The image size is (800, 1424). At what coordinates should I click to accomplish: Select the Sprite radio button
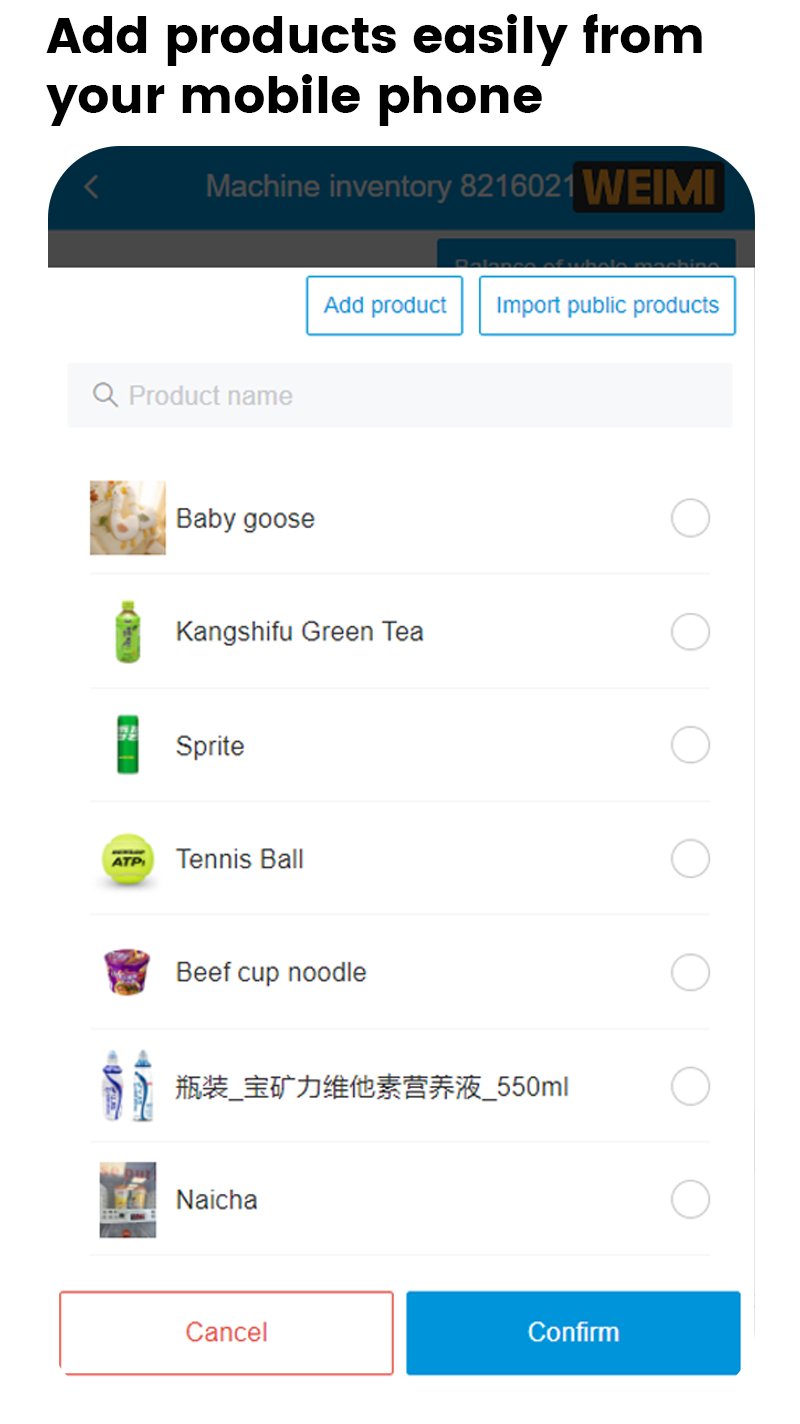tap(690, 745)
